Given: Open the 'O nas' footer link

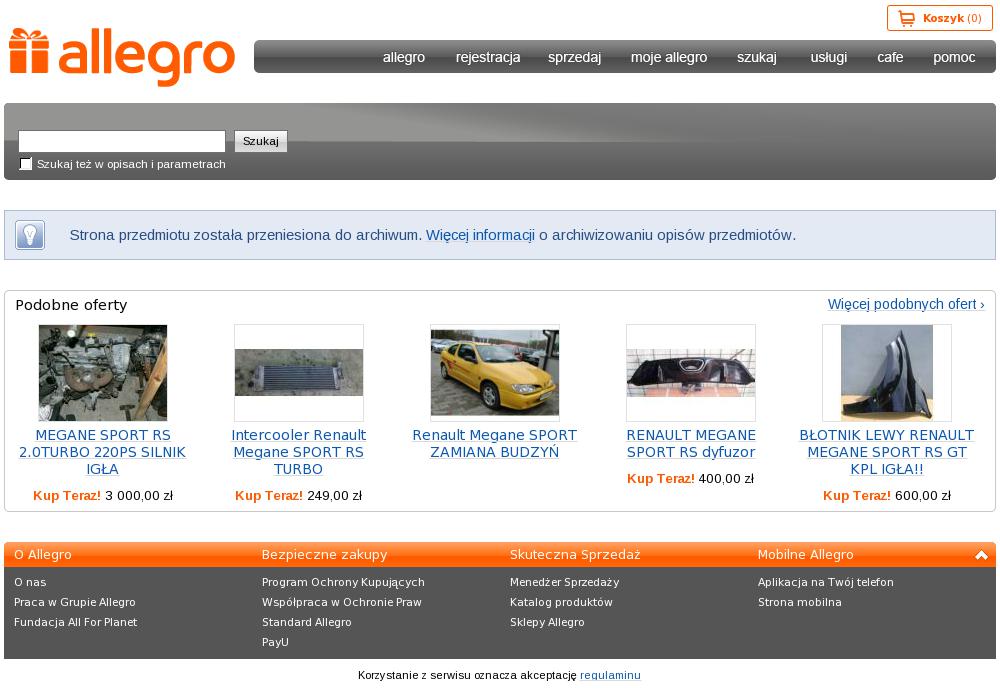Looking at the screenshot, I should [30, 582].
